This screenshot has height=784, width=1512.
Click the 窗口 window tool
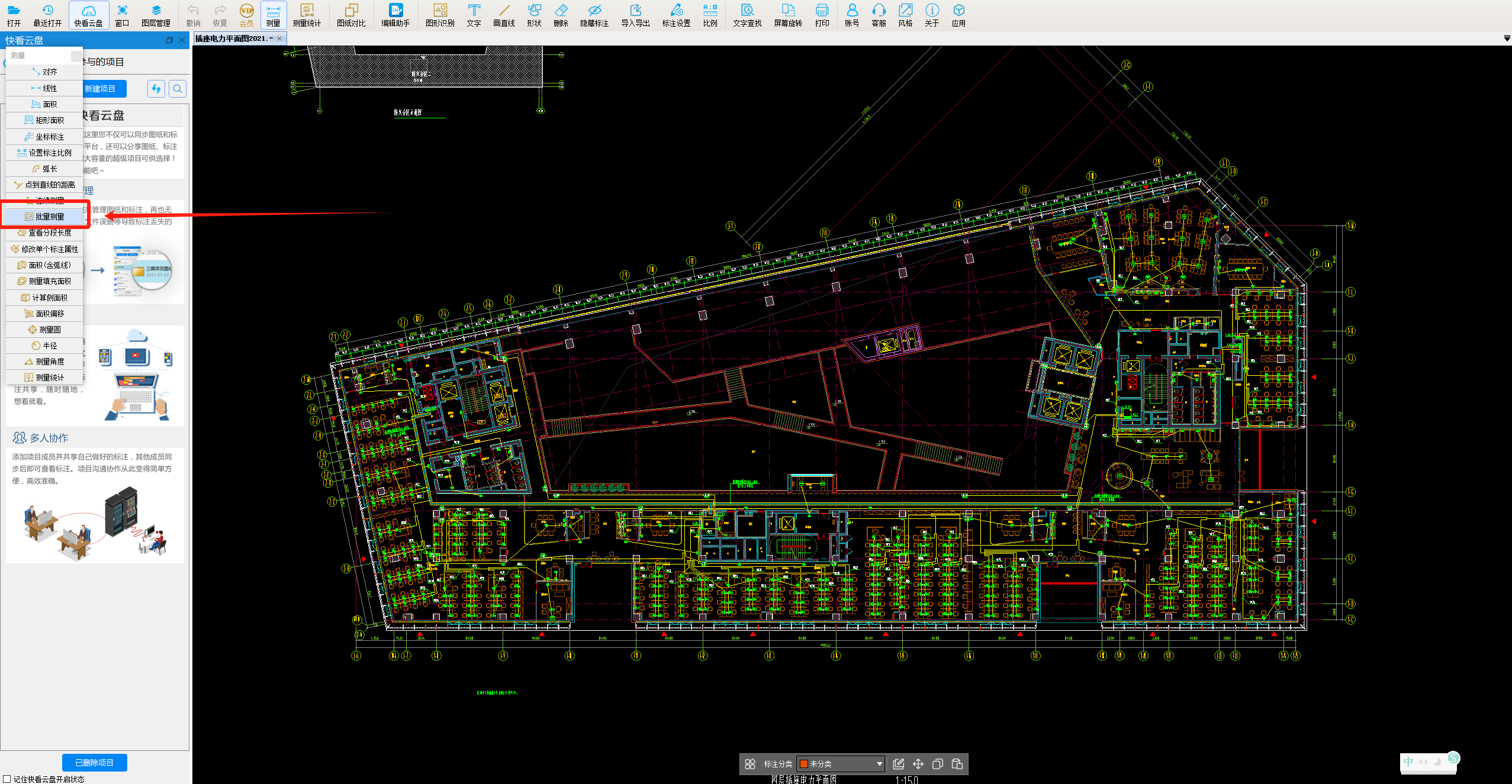(122, 15)
